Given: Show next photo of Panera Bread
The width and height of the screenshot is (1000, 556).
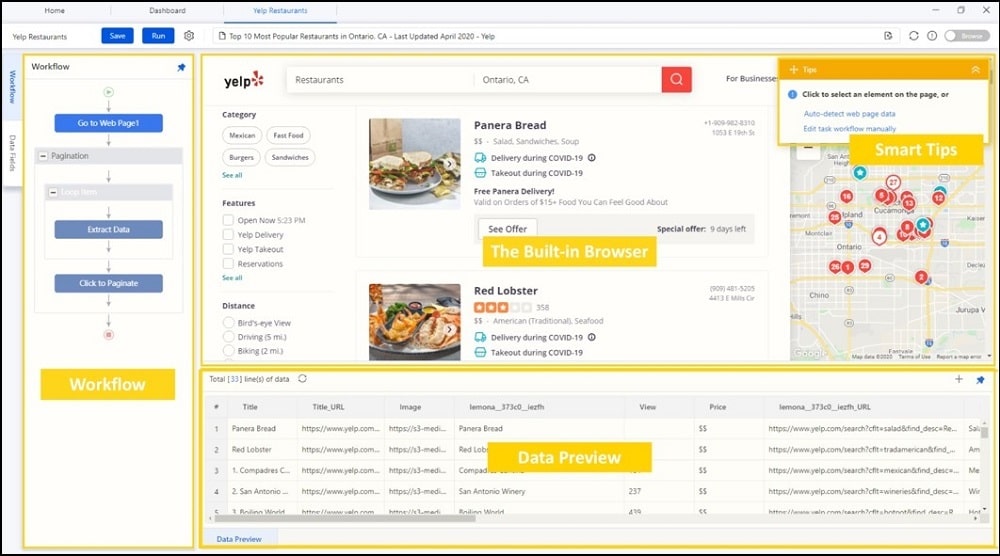Looking at the screenshot, I should tap(450, 164).
